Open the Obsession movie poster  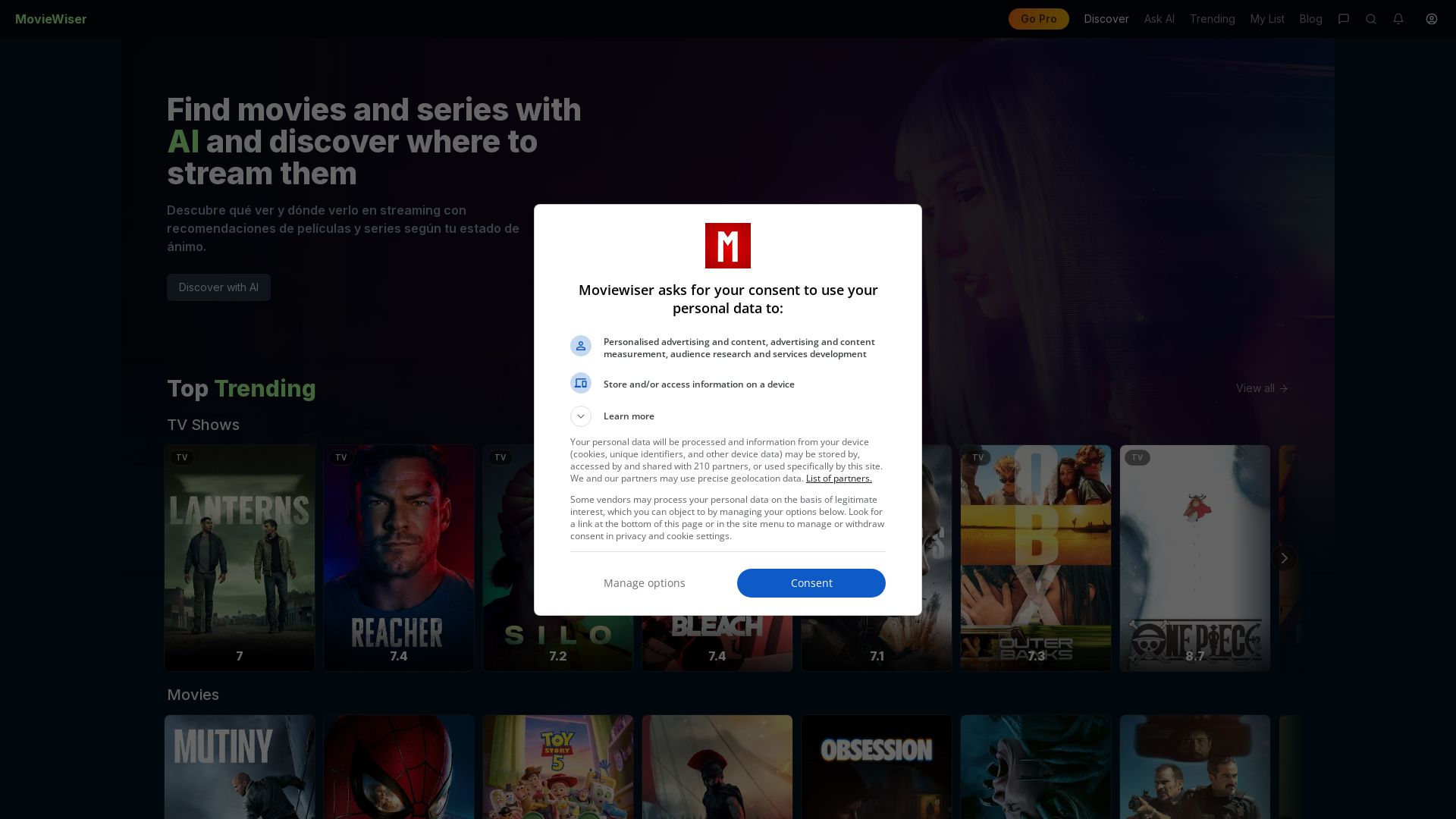coord(877,767)
